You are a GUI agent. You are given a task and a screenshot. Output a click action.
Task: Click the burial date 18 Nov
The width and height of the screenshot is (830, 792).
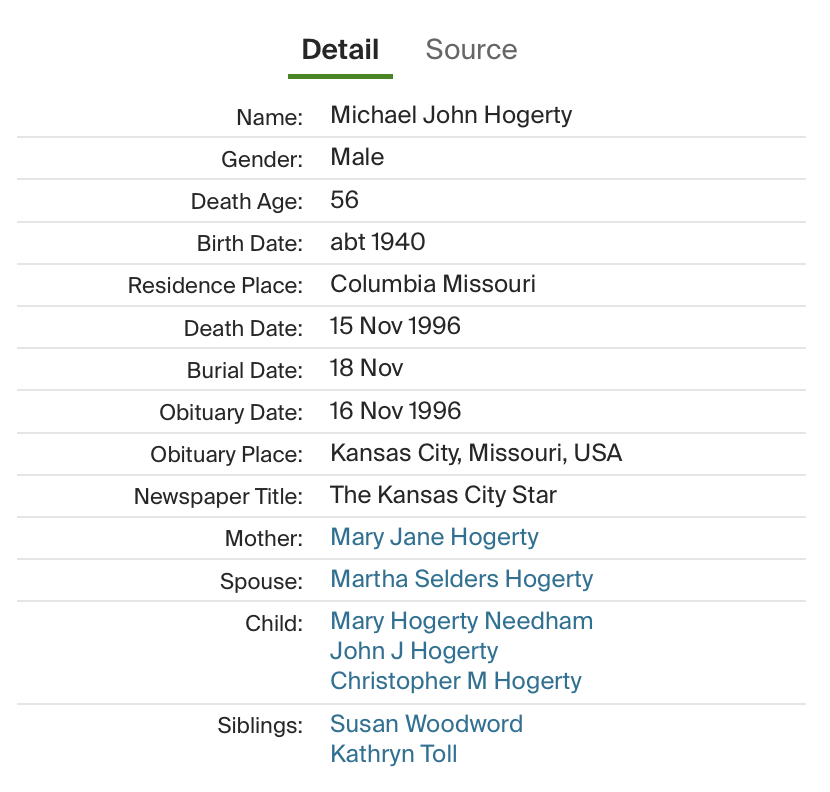366,368
